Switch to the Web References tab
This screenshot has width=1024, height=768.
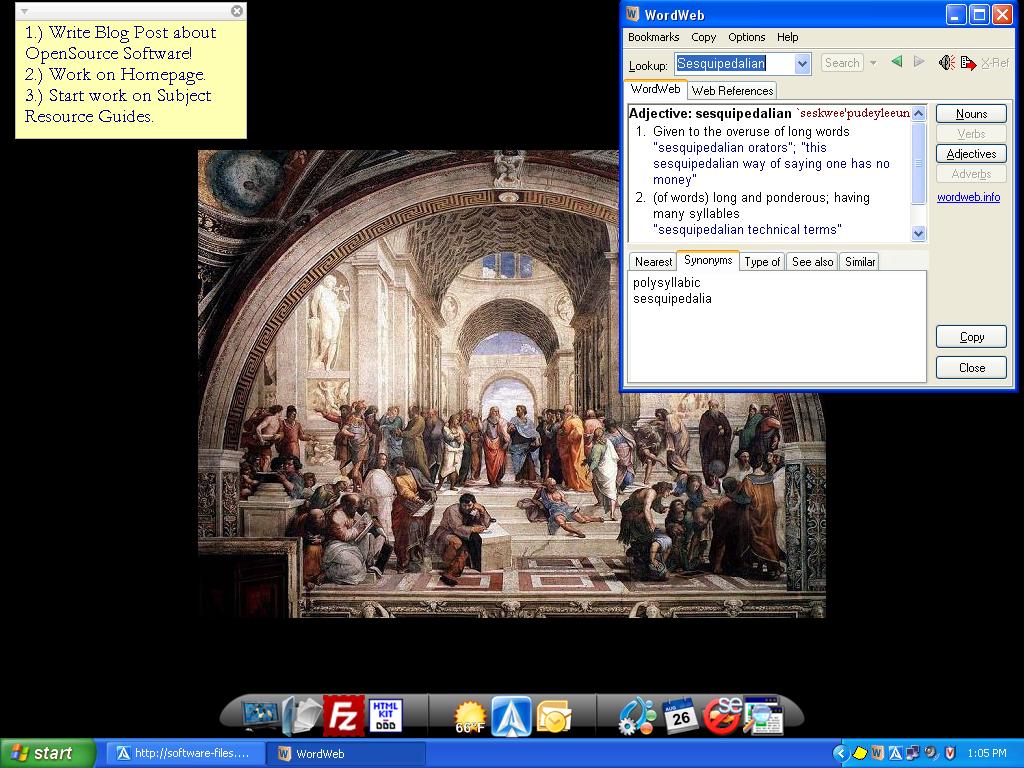(732, 91)
